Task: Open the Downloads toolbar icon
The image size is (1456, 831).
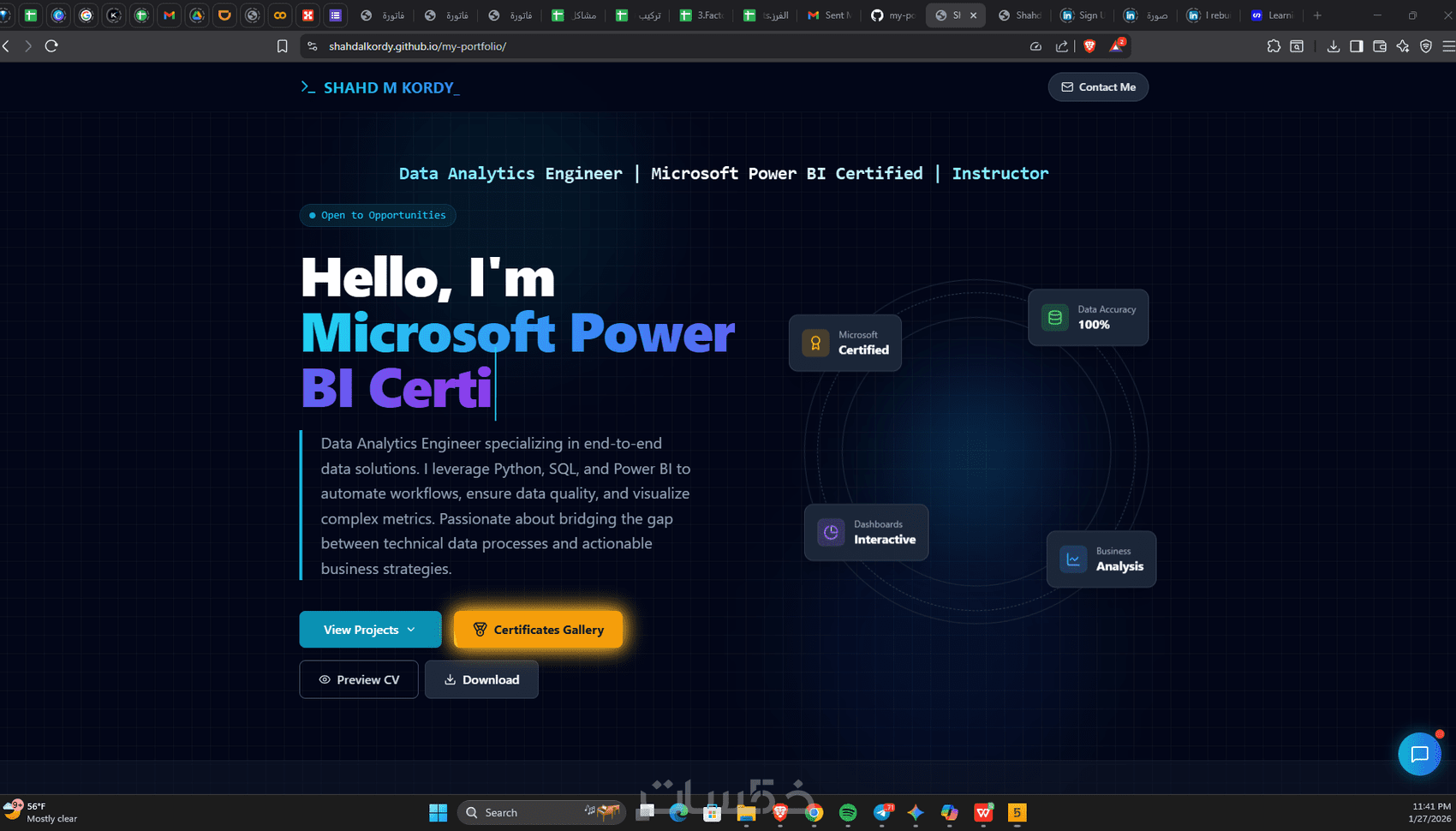Action: point(1334,46)
